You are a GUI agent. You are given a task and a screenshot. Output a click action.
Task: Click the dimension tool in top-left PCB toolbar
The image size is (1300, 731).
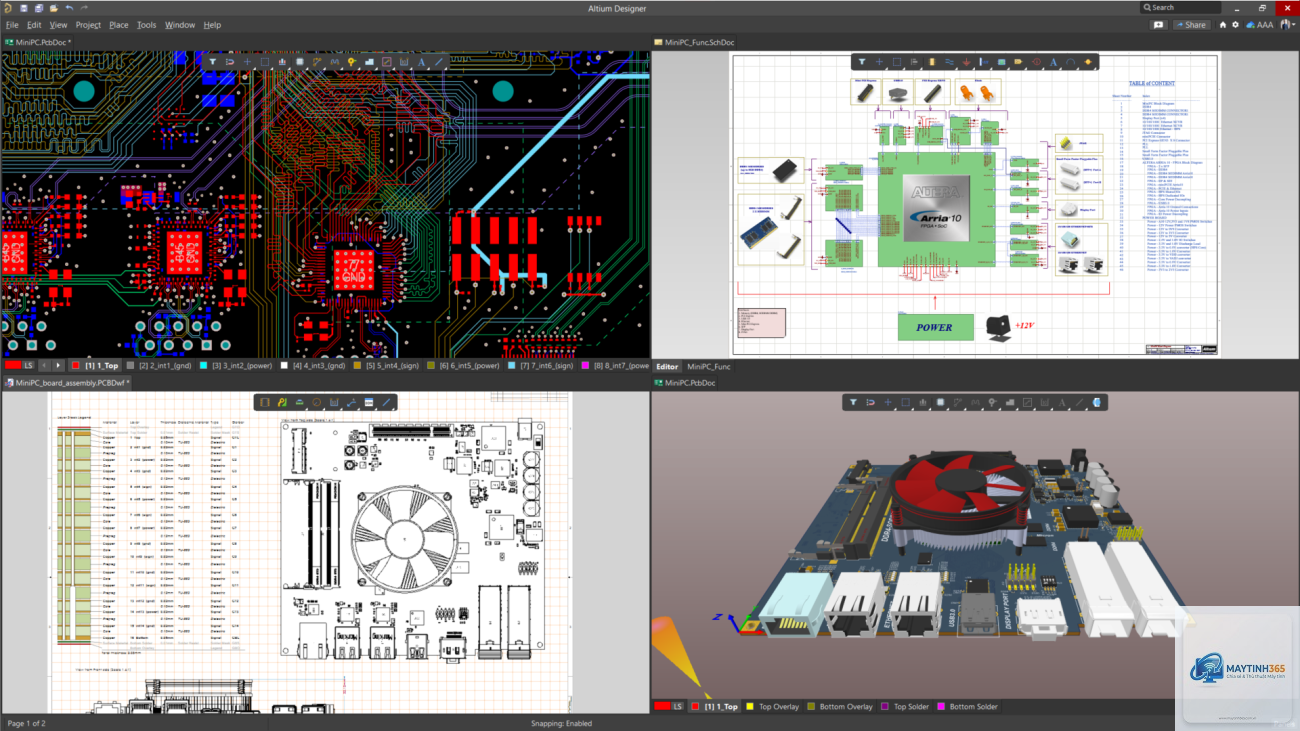coord(404,62)
